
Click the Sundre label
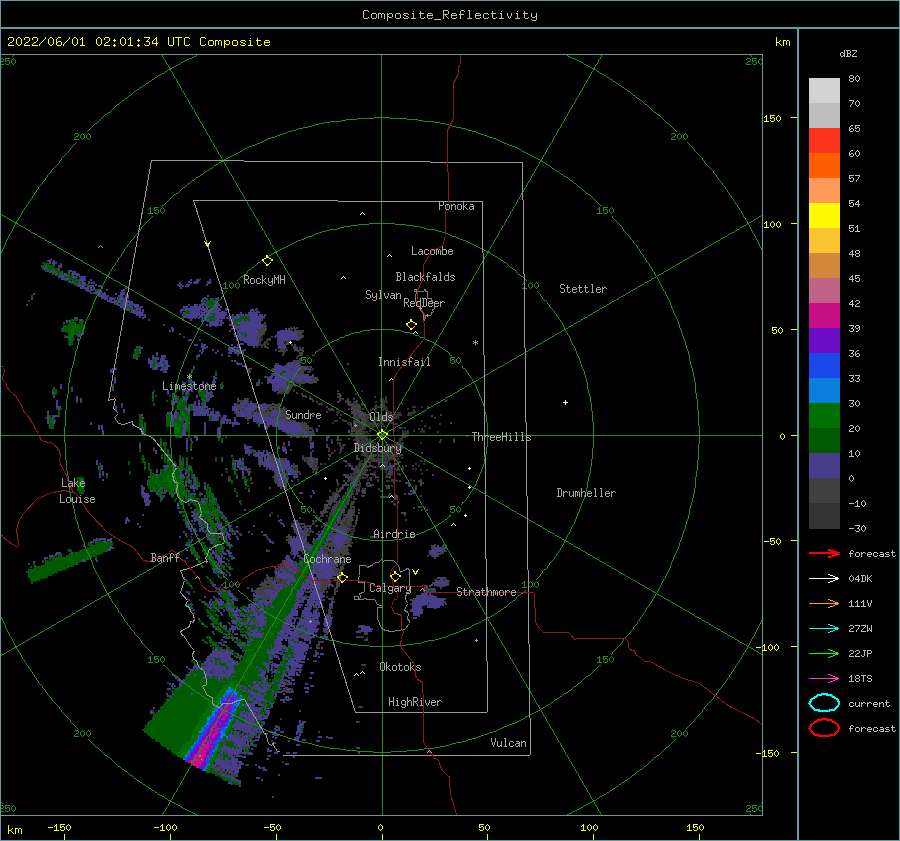pyautogui.click(x=303, y=414)
